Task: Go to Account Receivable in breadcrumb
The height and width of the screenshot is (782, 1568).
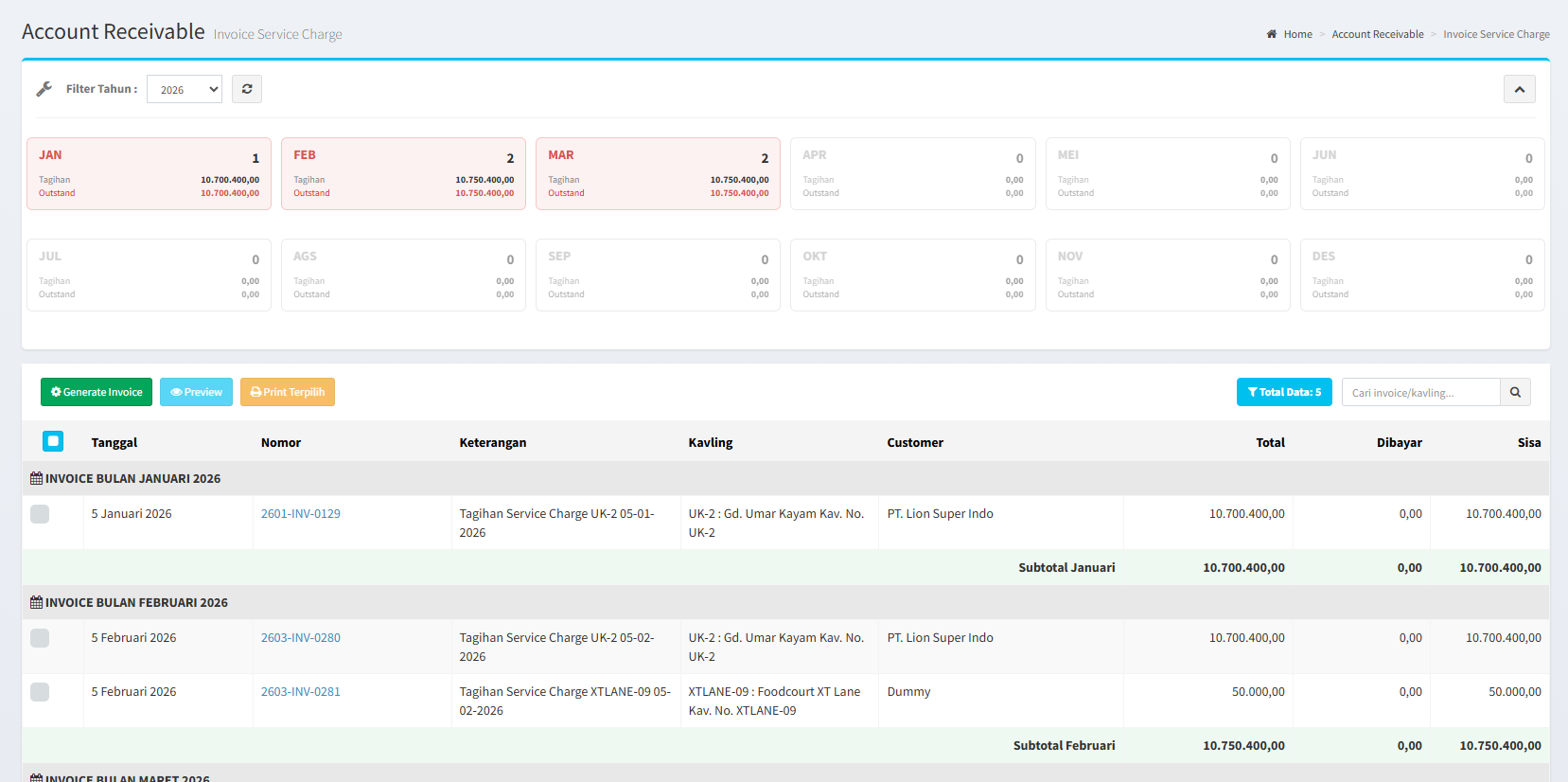Action: pyautogui.click(x=1377, y=34)
